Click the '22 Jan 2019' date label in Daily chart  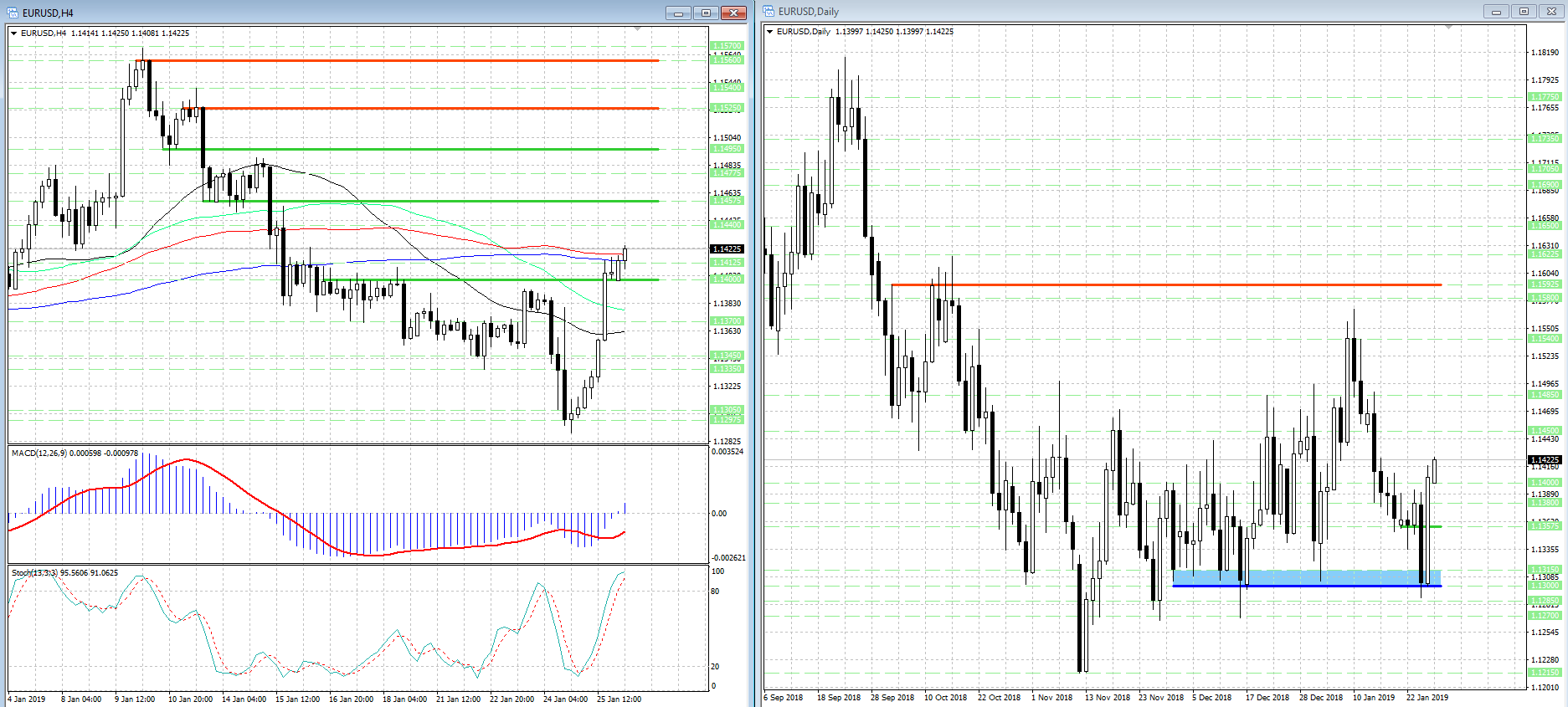click(x=1427, y=697)
